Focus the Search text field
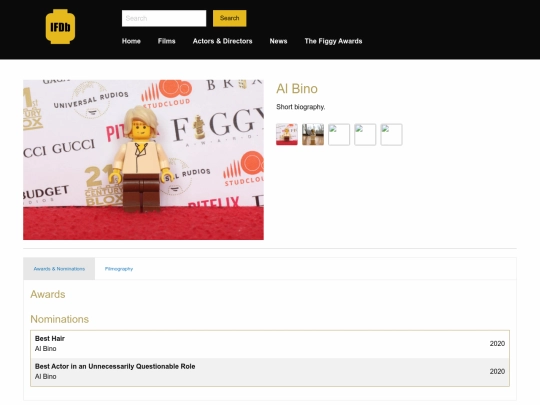 [164, 18]
